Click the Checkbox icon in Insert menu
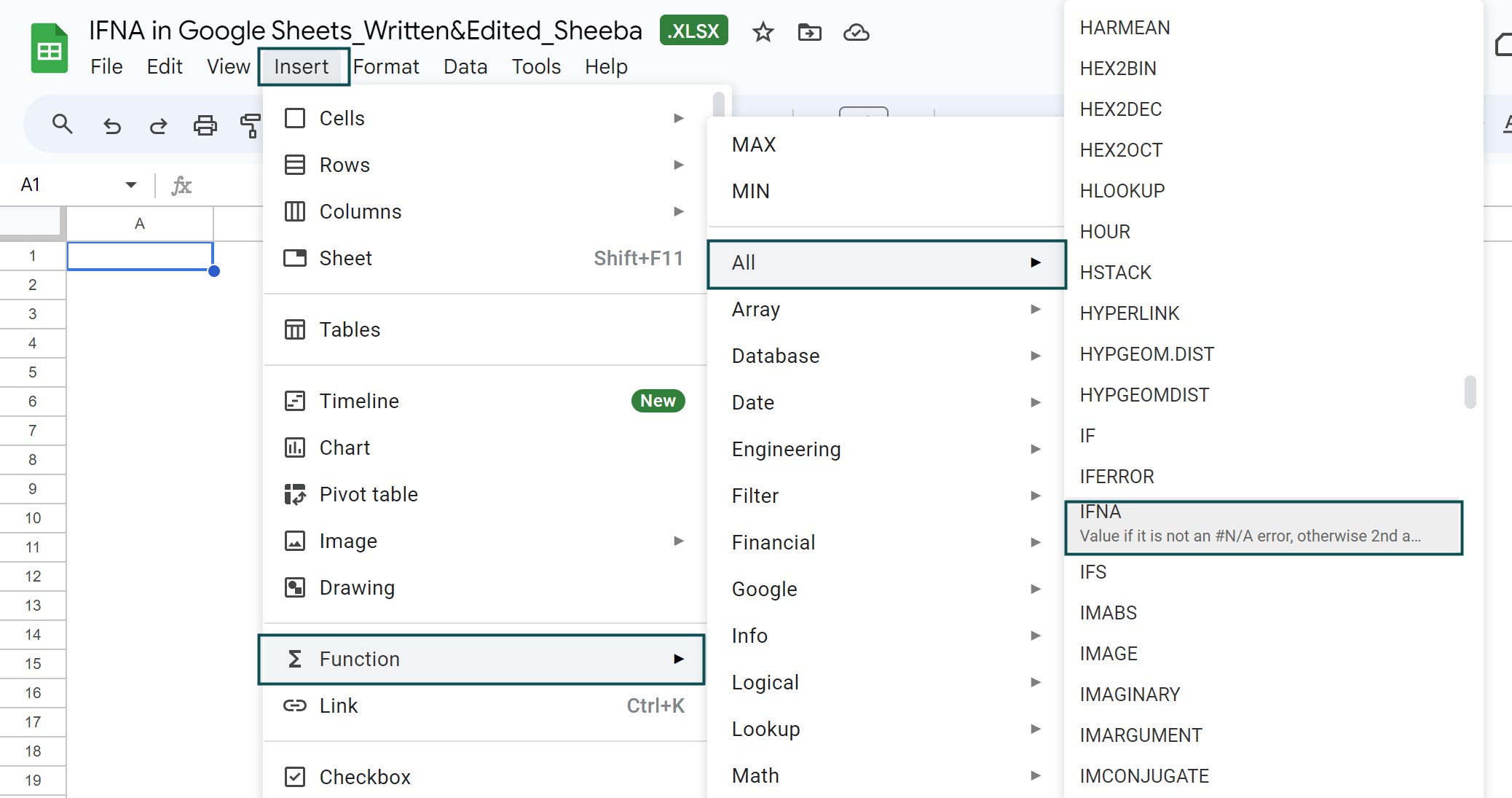Screen dimensions: 1512x798 pyautogui.click(x=295, y=777)
